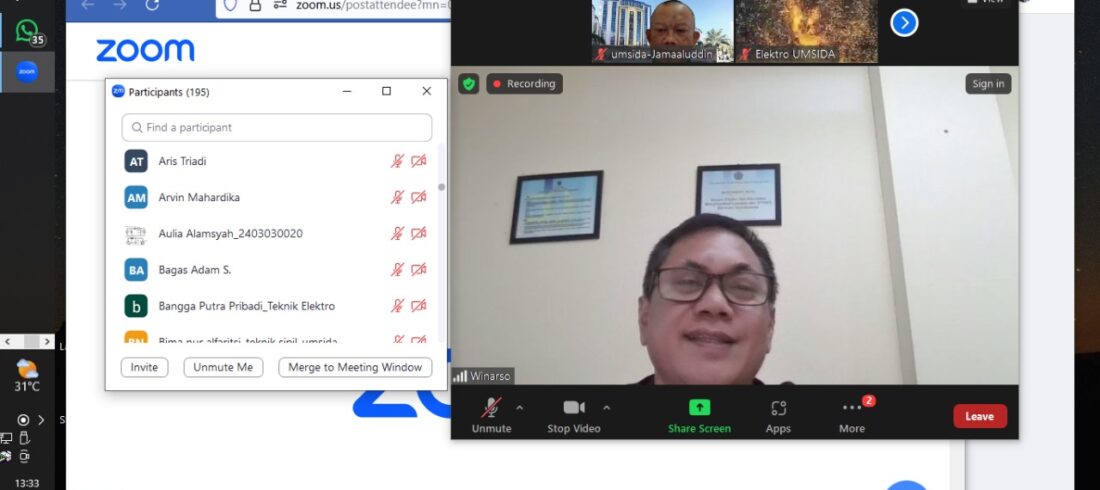Click the green encryption shield icon
Image resolution: width=1100 pixels, height=490 pixels.
[469, 84]
